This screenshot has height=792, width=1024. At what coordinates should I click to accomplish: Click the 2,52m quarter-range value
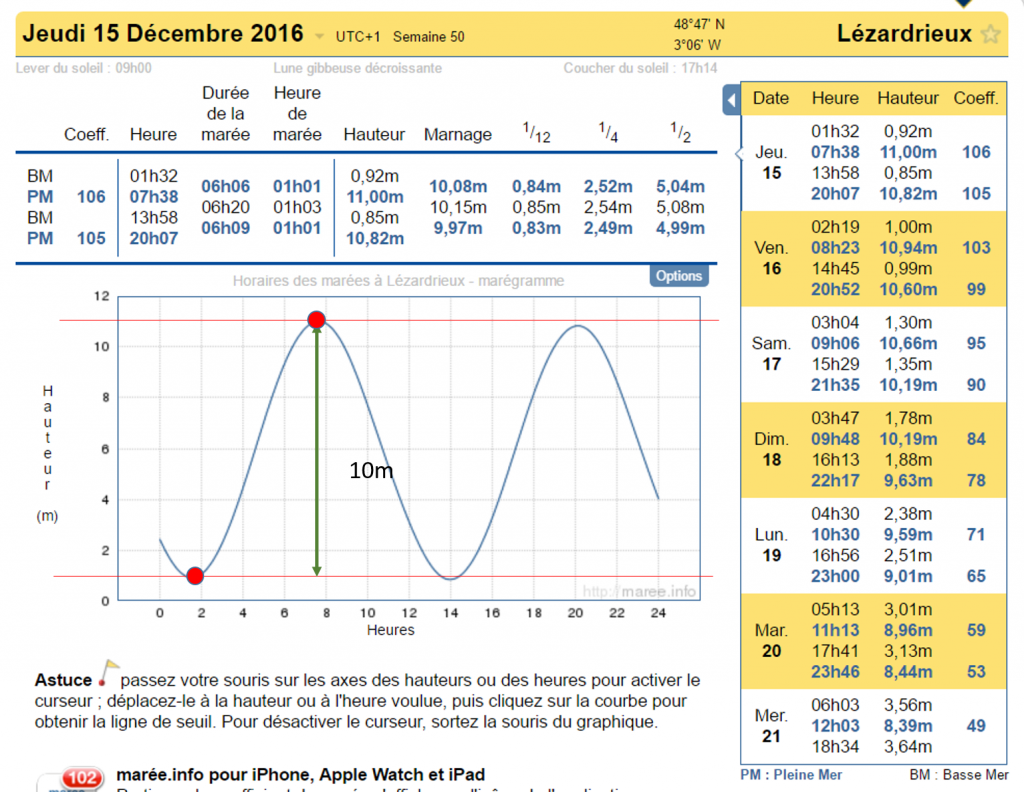point(608,187)
